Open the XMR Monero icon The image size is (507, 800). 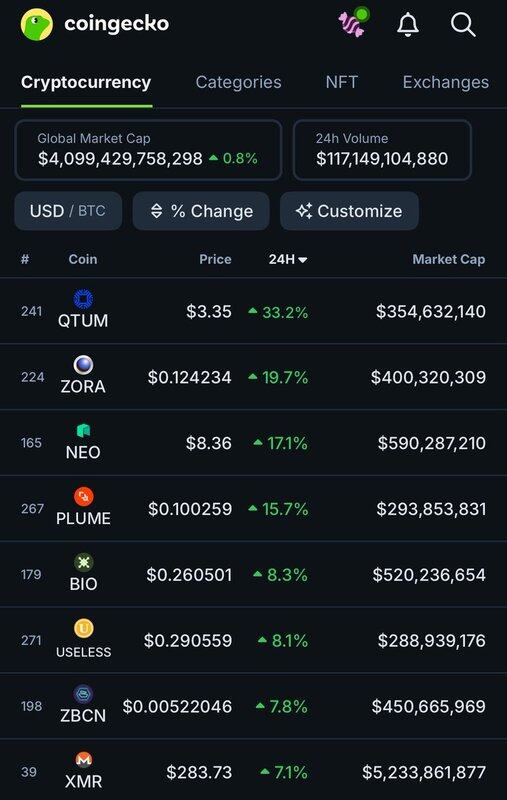[x=83, y=760]
